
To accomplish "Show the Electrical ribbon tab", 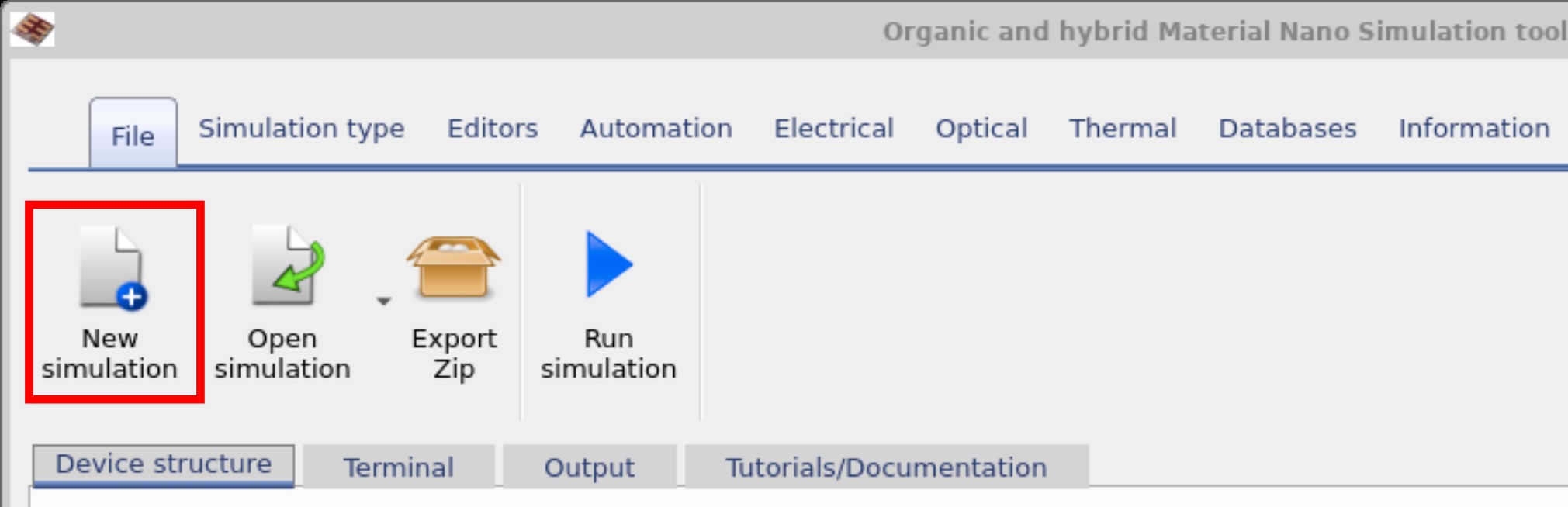I will tap(833, 128).
